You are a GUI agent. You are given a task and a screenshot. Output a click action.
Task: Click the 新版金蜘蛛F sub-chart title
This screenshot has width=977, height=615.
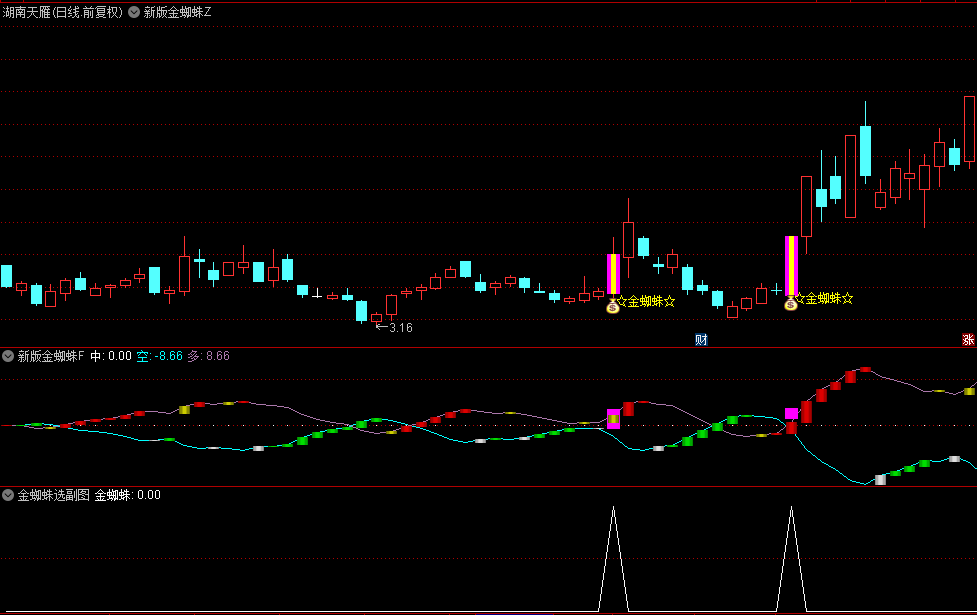(x=50, y=356)
